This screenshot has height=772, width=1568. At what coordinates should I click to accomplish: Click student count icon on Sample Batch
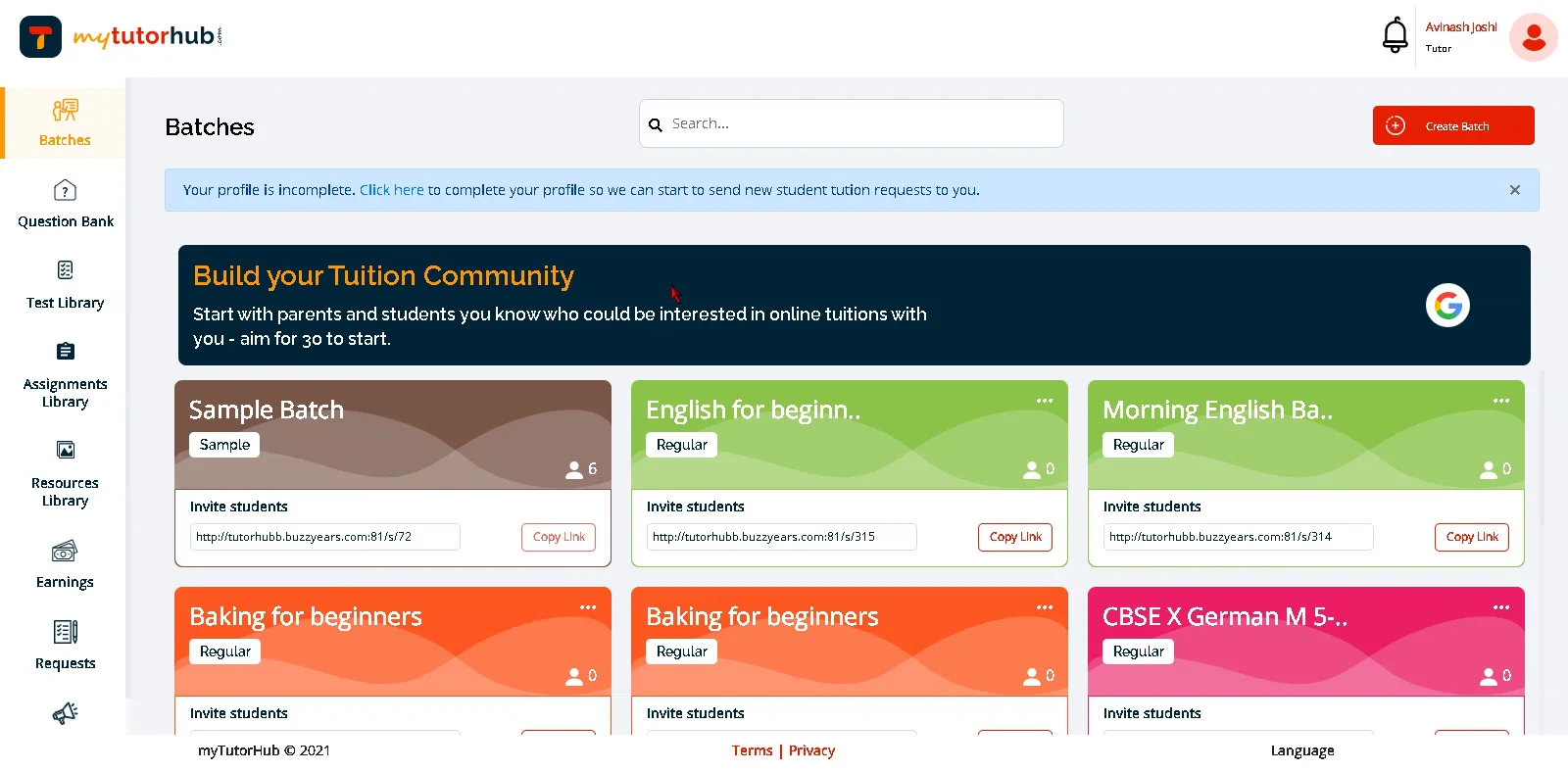click(574, 470)
